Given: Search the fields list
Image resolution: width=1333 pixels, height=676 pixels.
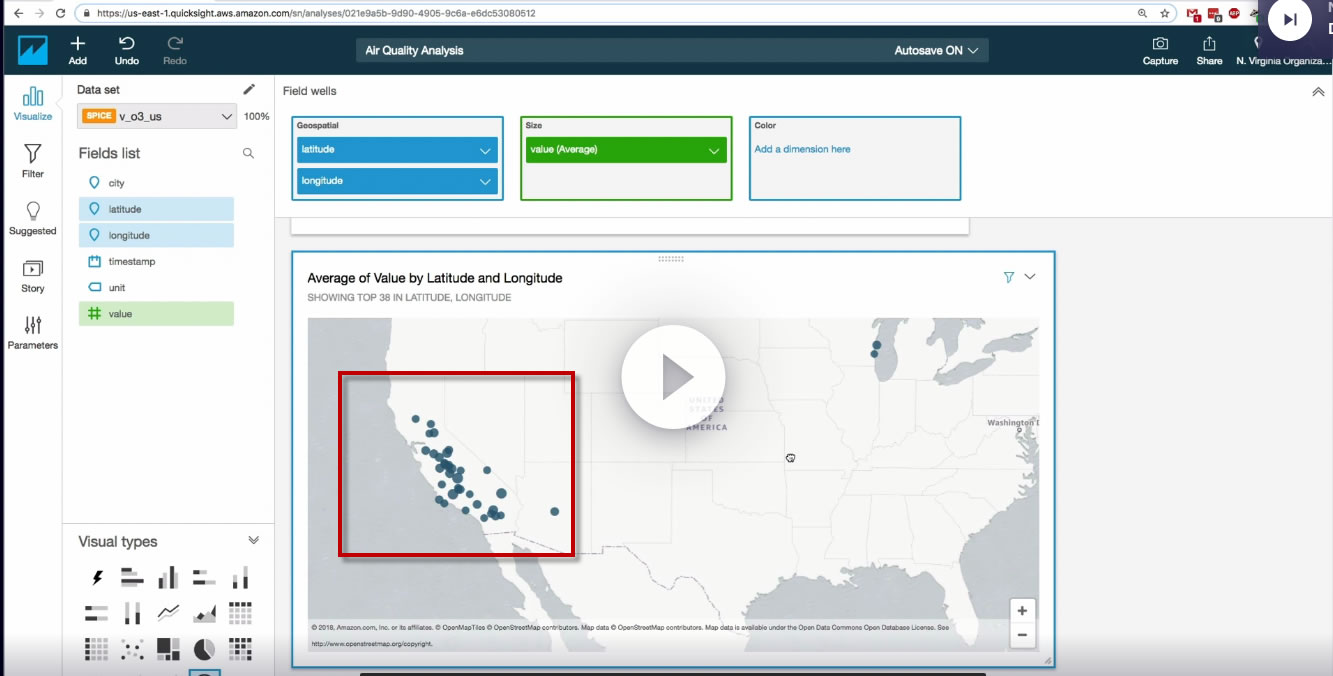Looking at the screenshot, I should click(248, 153).
